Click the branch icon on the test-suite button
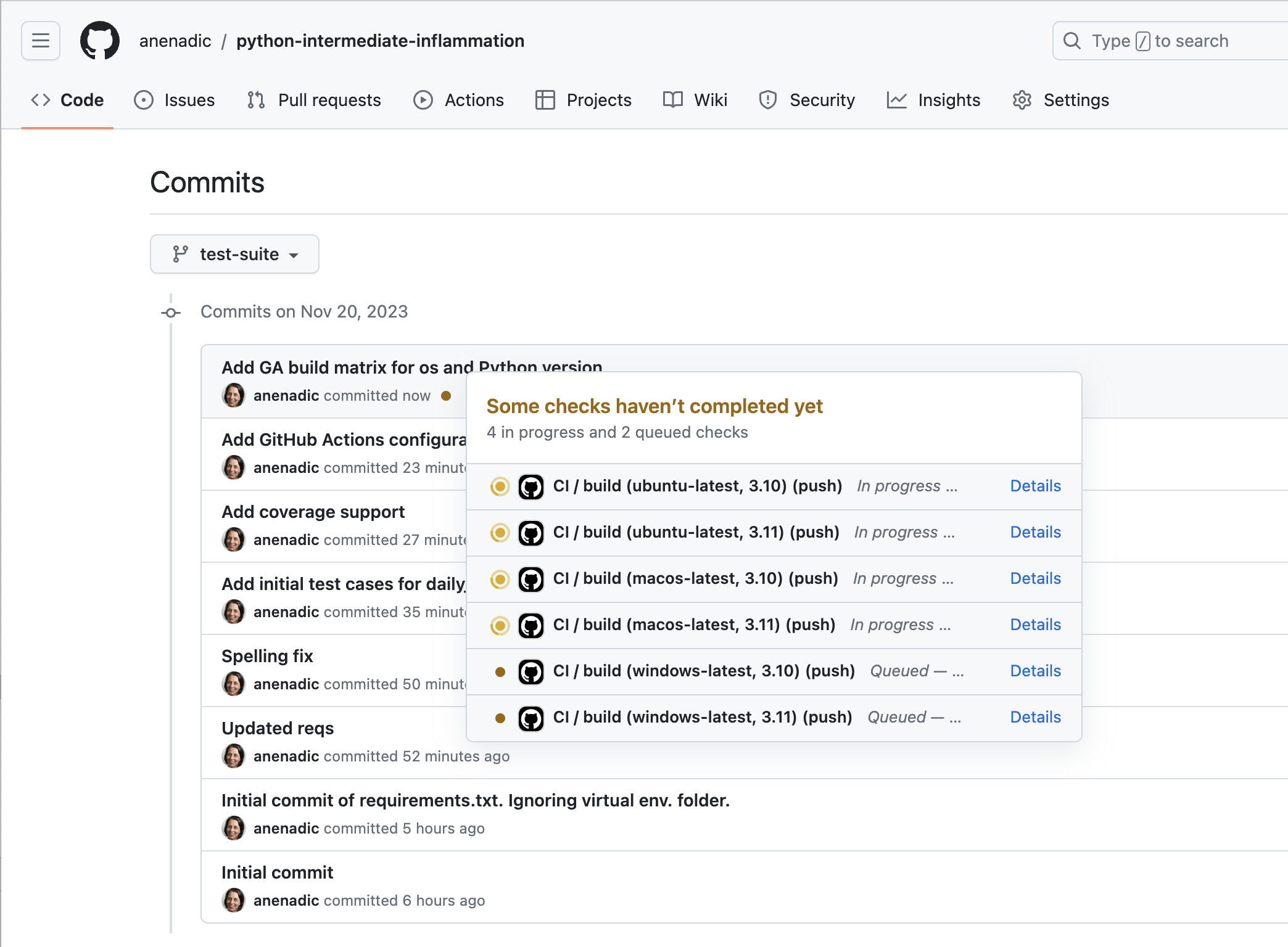 (x=181, y=254)
